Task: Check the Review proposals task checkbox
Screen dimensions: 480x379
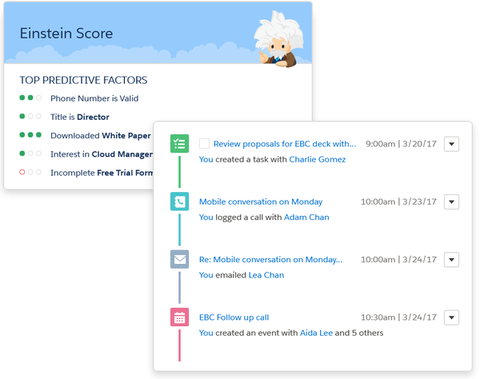Action: click(204, 144)
